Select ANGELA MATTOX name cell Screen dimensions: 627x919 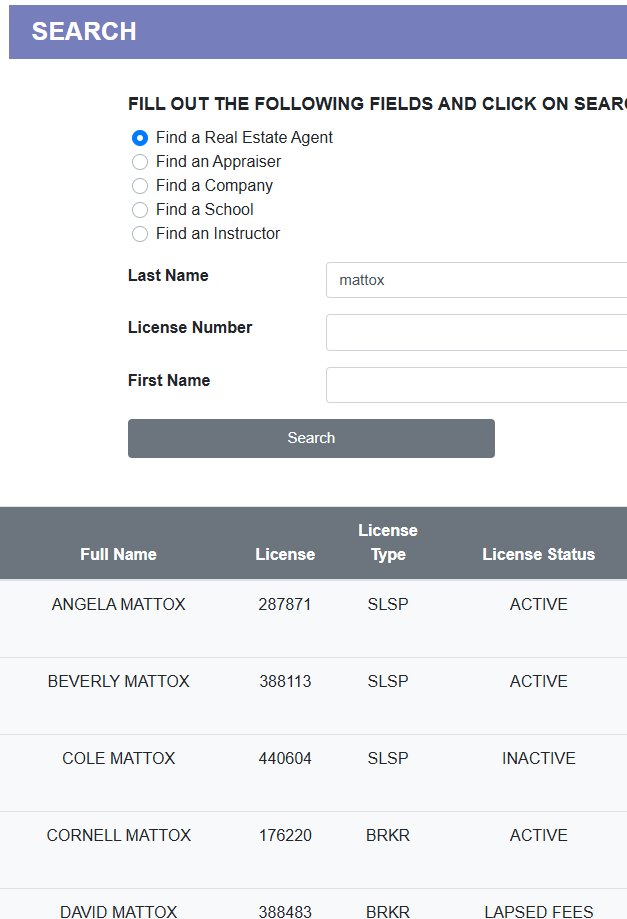118,604
